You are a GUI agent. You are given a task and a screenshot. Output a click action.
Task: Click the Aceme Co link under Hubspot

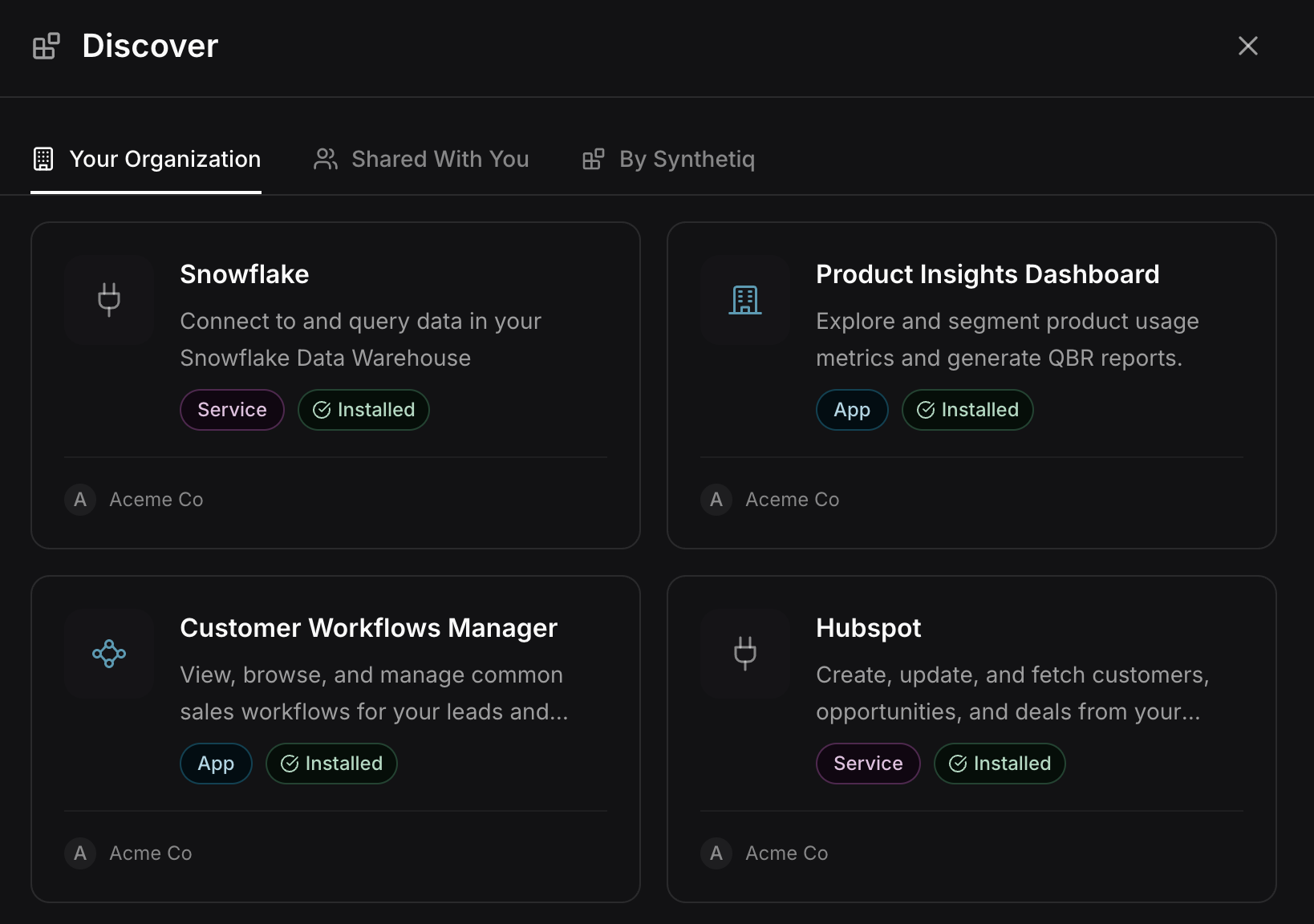click(x=787, y=853)
